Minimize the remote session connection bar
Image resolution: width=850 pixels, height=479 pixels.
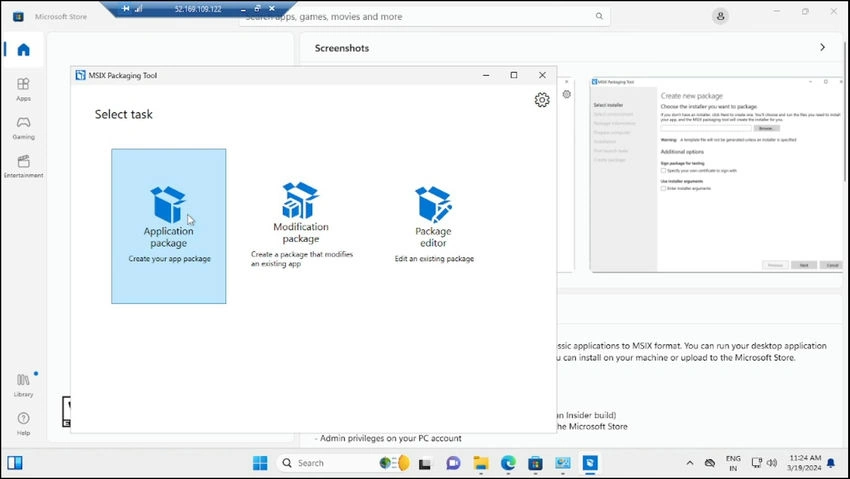coord(243,9)
